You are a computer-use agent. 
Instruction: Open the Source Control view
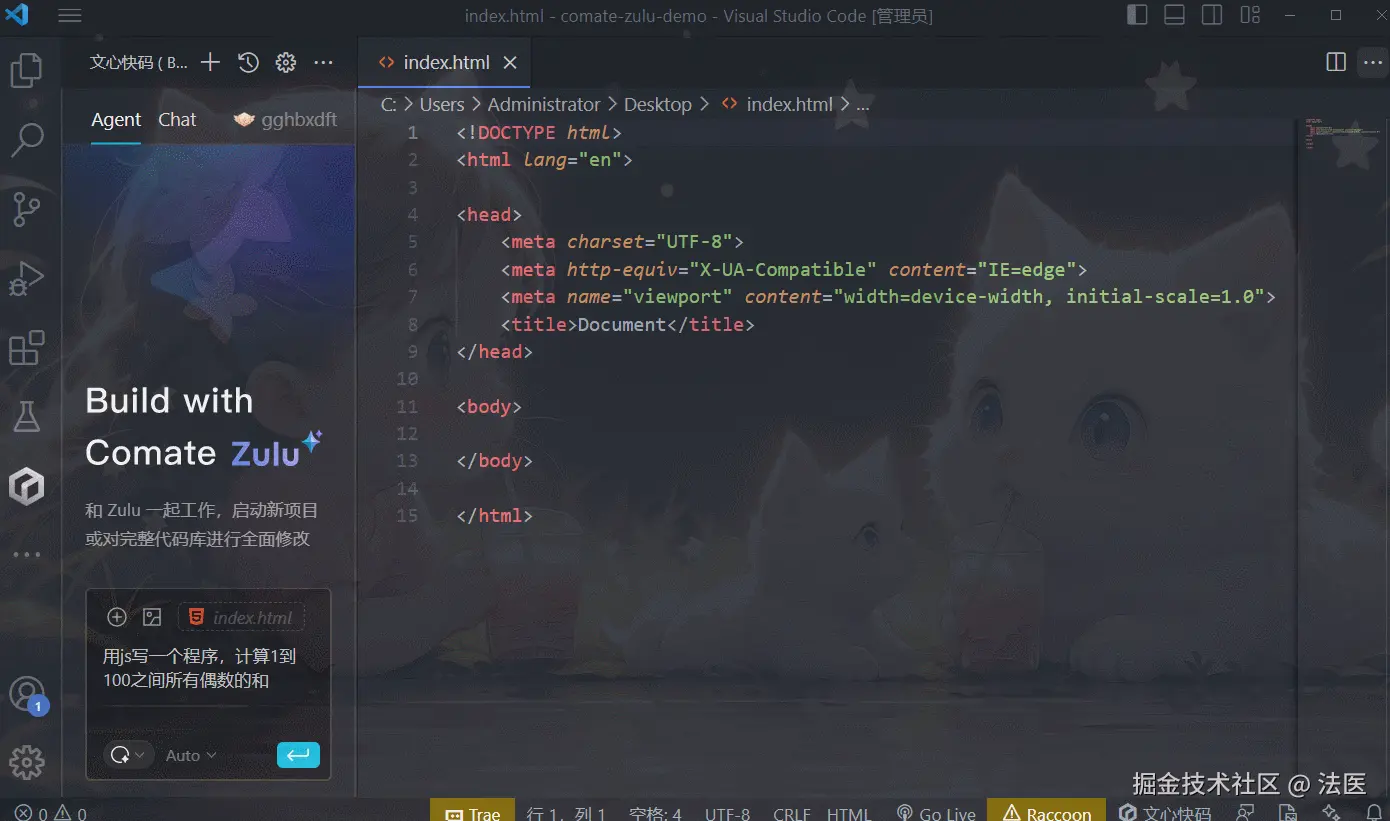pos(26,209)
